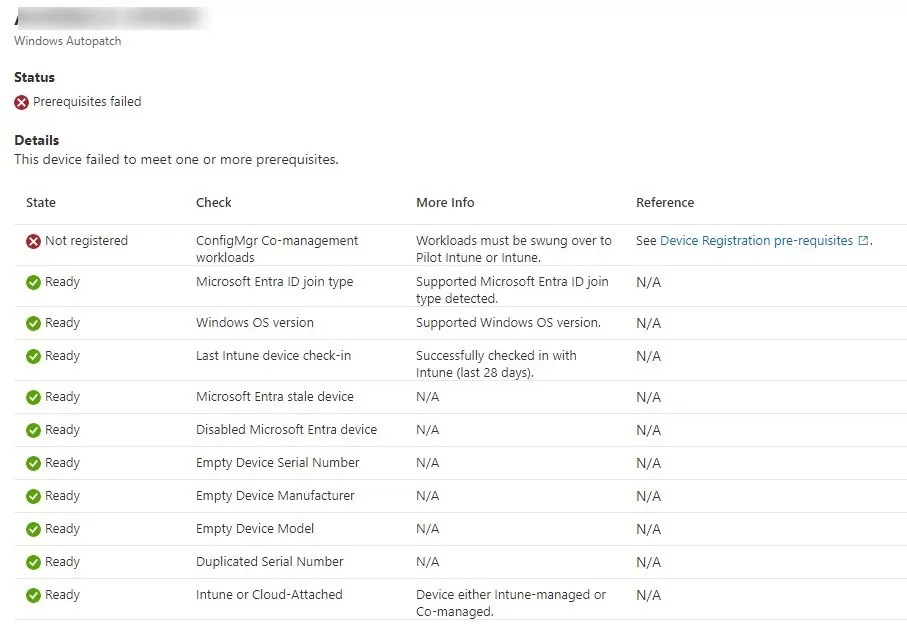Click the More Info column header
Screen dimensions: 907x641
[445, 202]
